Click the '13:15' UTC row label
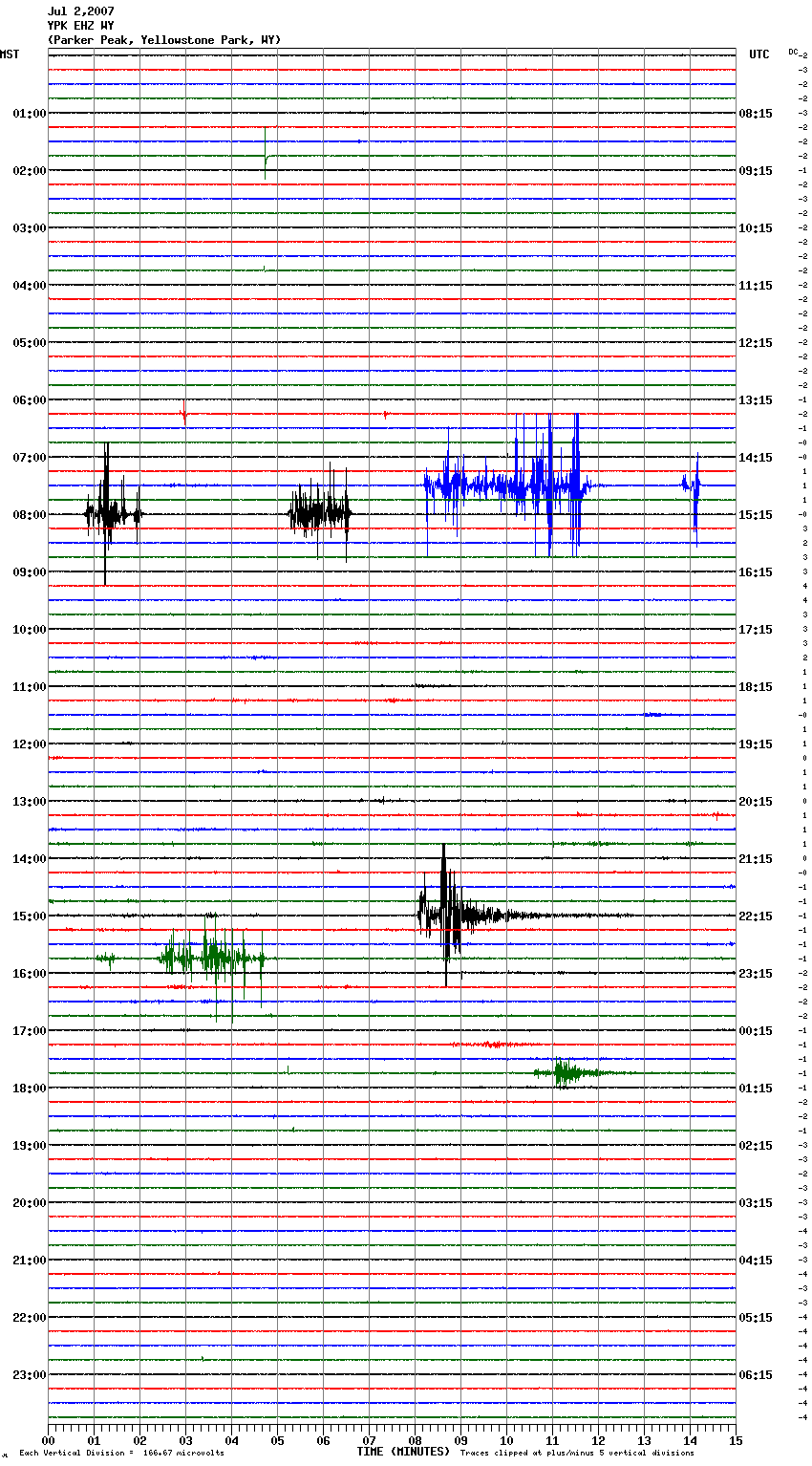This screenshot has width=812, height=1466. click(756, 400)
